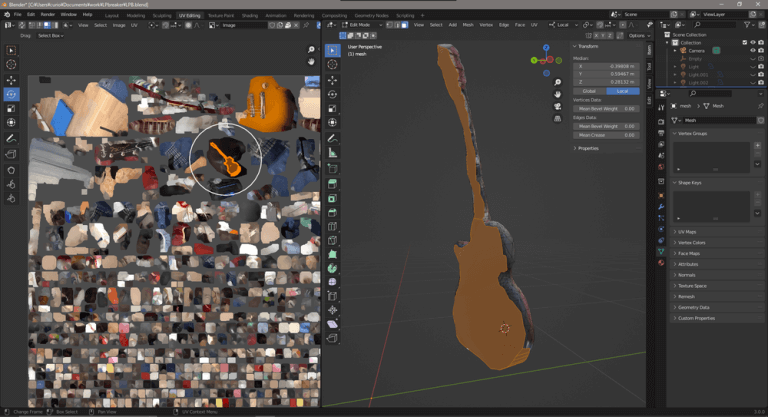Adjust the Mean Crease slider
The width and height of the screenshot is (768, 417).
click(606, 135)
